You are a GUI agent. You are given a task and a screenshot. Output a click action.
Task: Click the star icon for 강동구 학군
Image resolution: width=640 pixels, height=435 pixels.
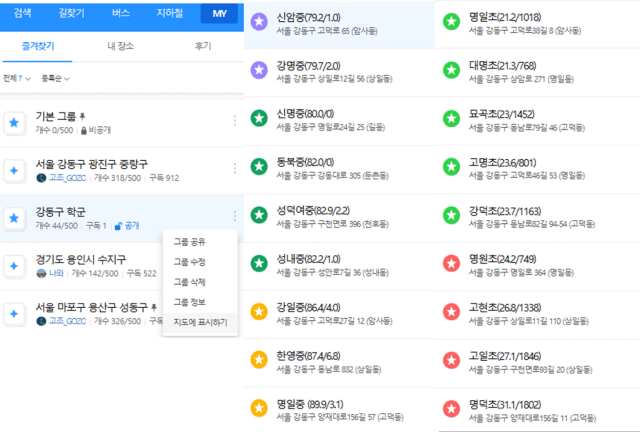coord(14,218)
